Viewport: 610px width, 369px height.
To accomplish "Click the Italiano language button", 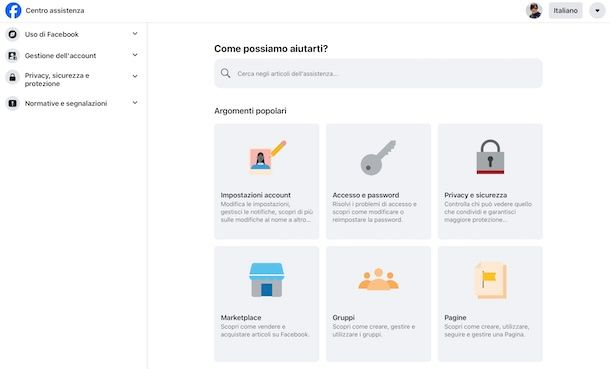I will [x=566, y=10].
